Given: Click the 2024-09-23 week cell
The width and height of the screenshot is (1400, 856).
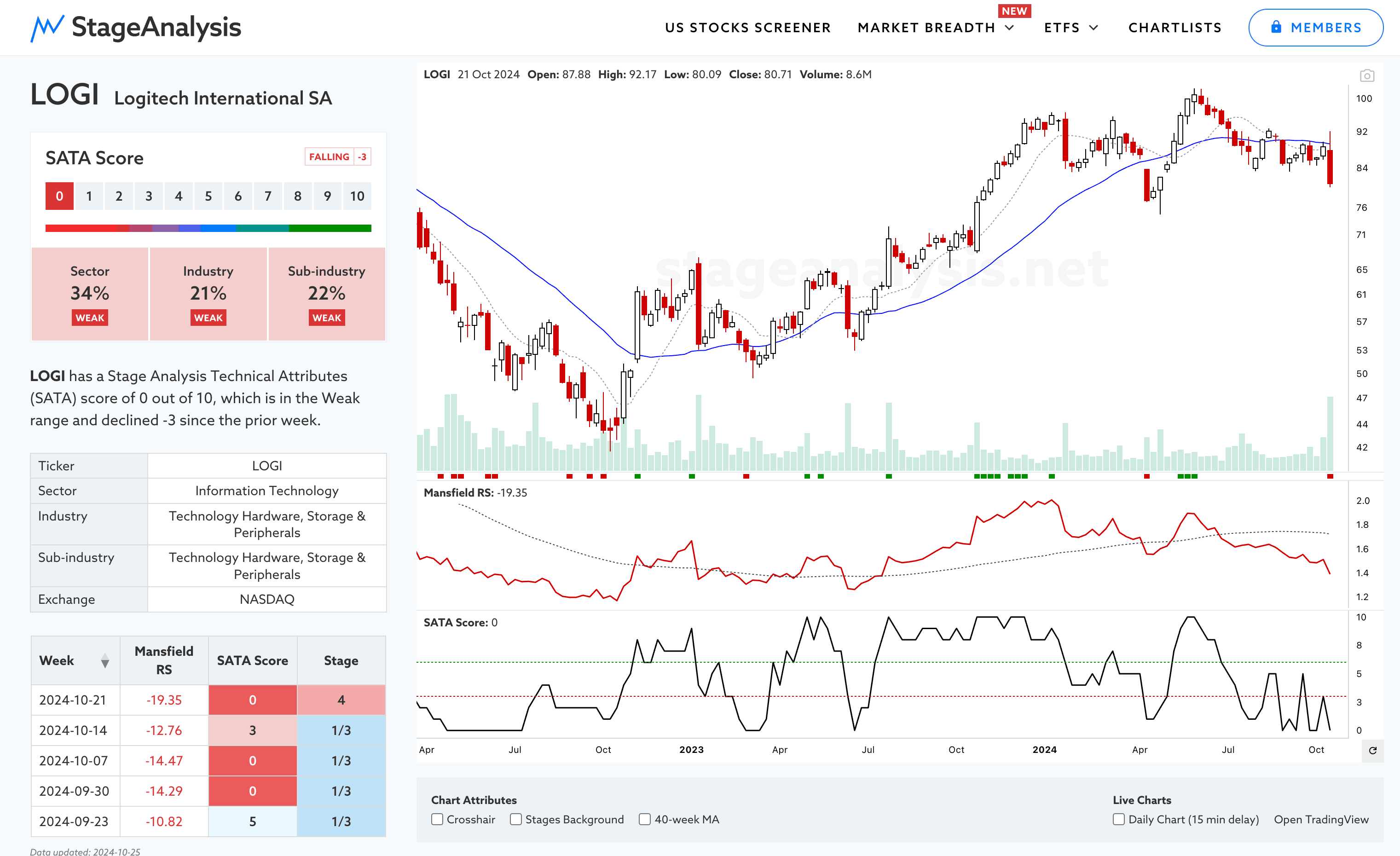Looking at the screenshot, I should (75, 821).
